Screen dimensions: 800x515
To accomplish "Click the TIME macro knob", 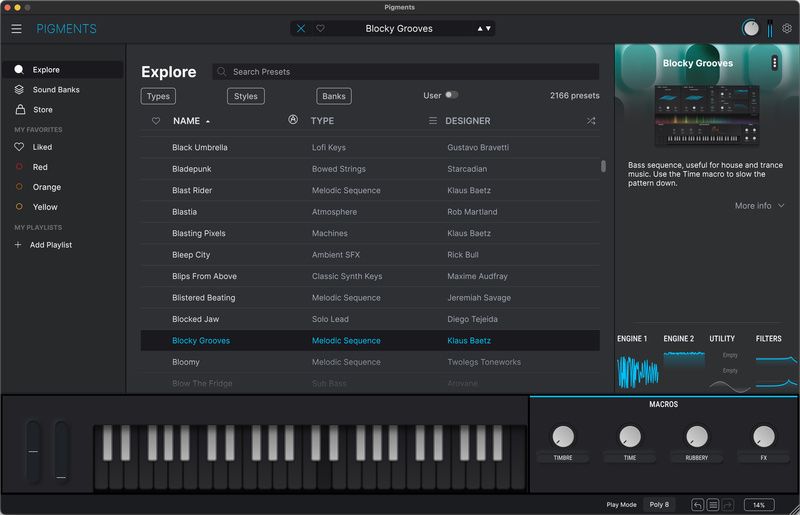I will [630, 436].
